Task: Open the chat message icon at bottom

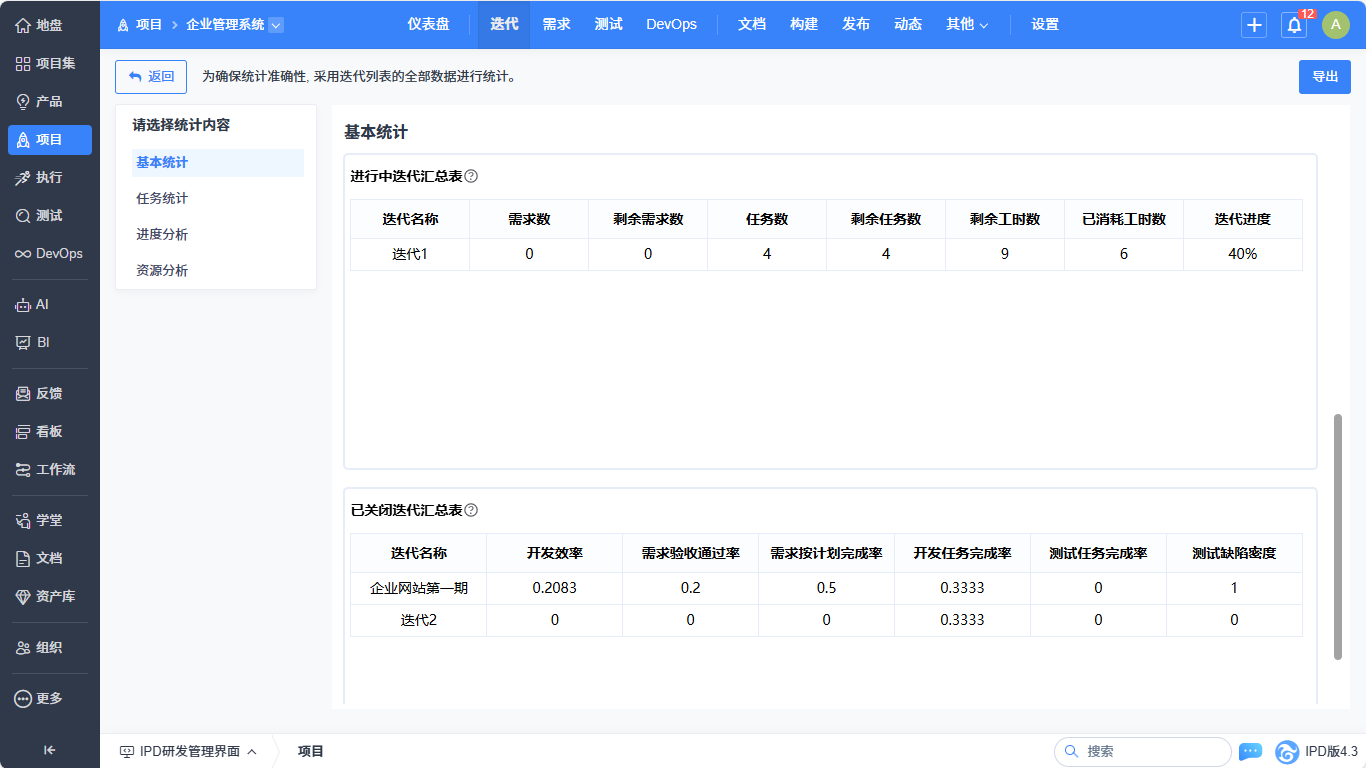Action: point(1250,751)
